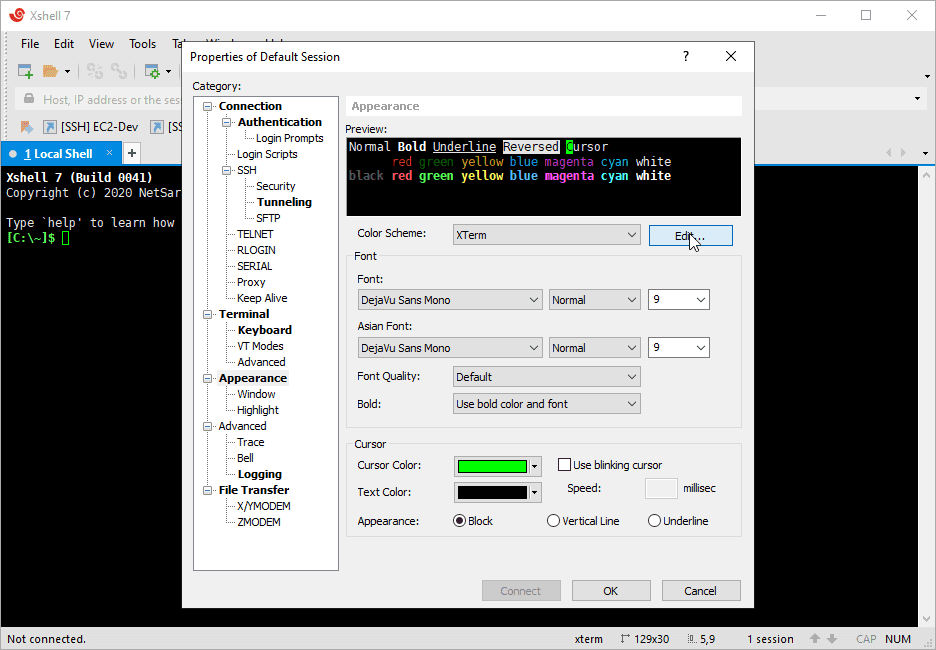The width and height of the screenshot is (936, 650).
Task: Switch to the 1 Local Shell tab
Action: click(61, 153)
